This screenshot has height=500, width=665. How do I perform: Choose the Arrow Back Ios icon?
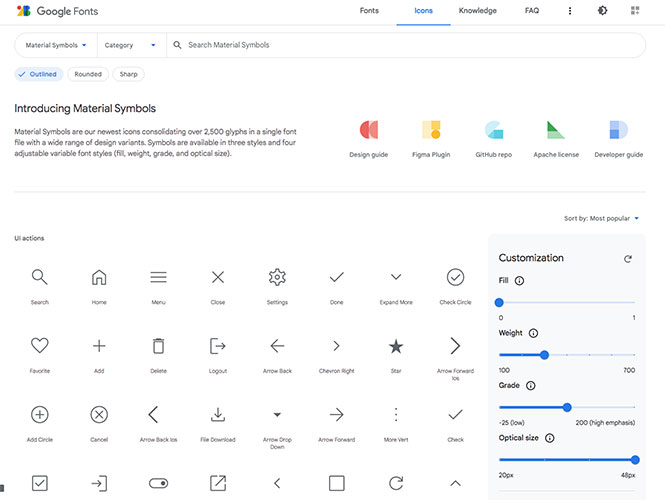(154, 414)
